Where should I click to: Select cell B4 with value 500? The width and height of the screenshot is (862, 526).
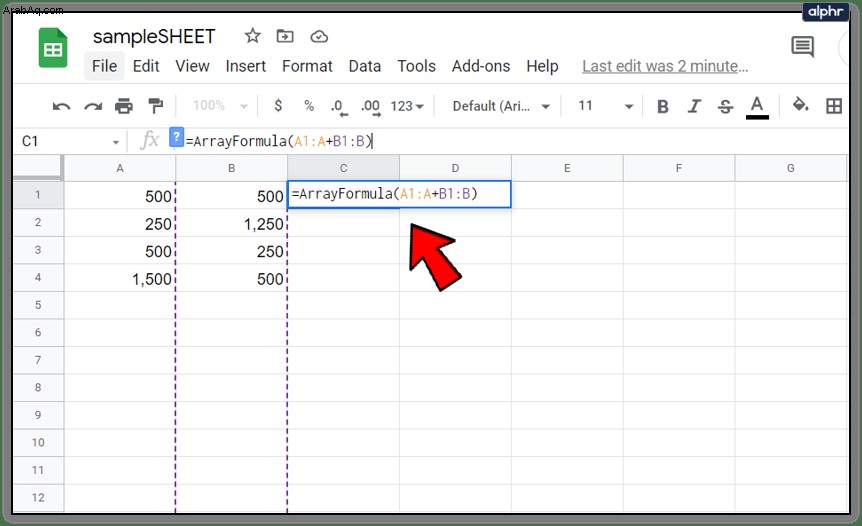[x=231, y=278]
